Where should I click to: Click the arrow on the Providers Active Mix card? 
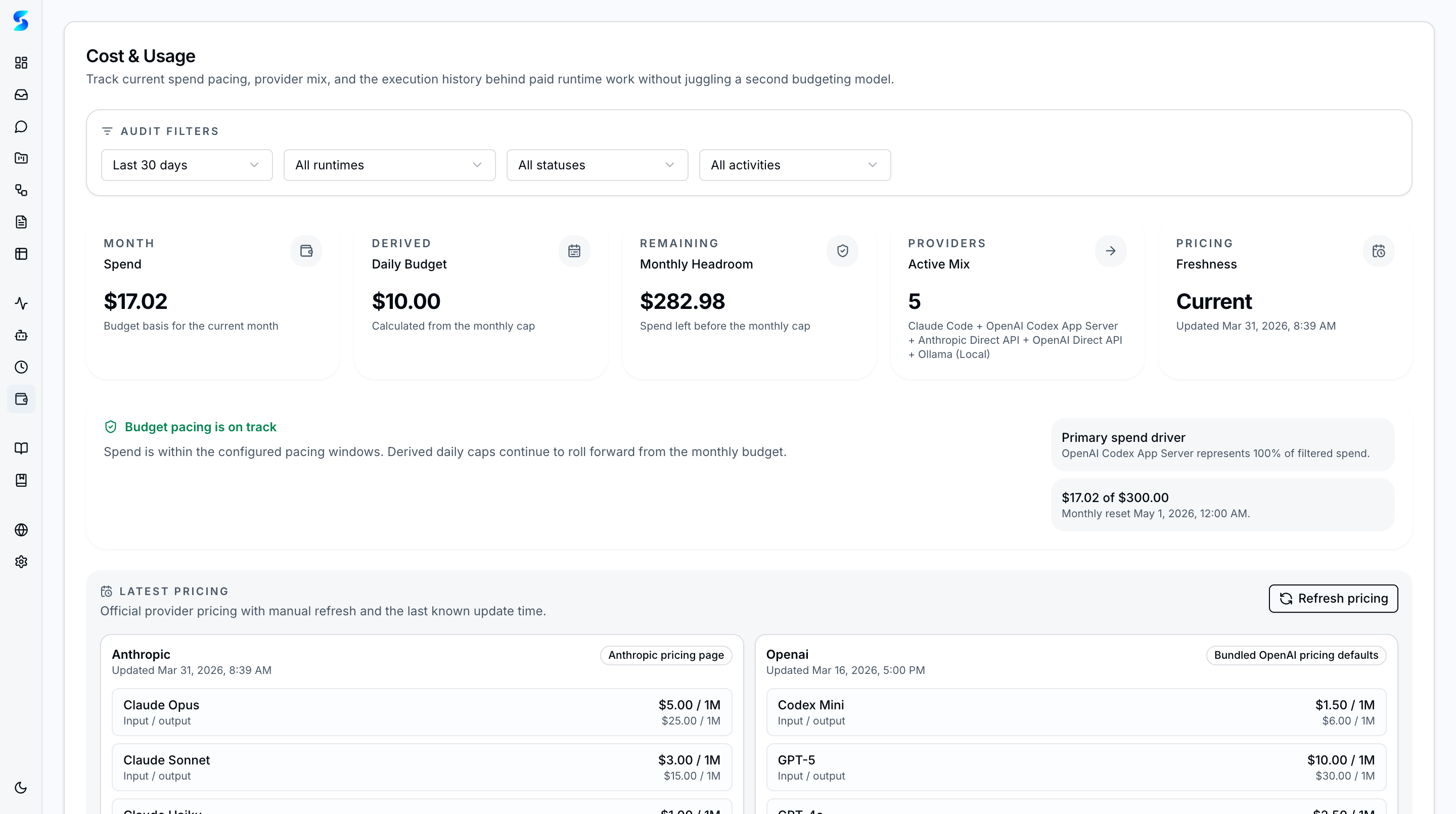(1110, 250)
